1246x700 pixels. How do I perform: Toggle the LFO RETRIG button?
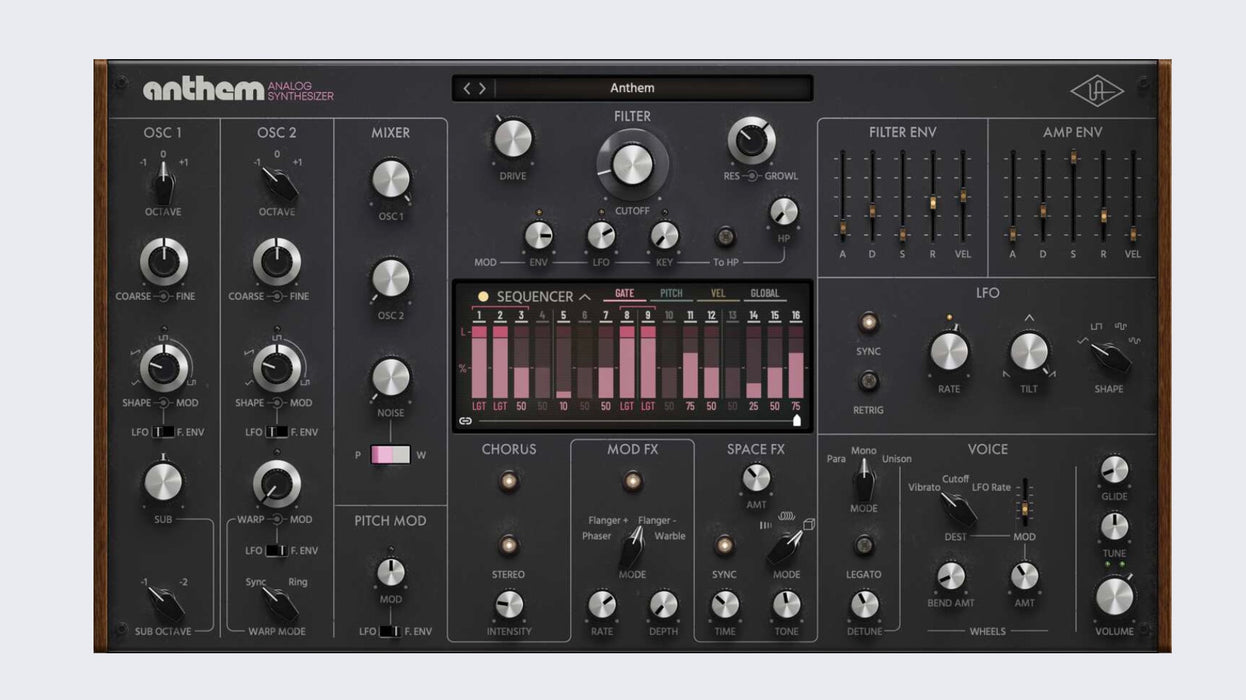point(869,380)
